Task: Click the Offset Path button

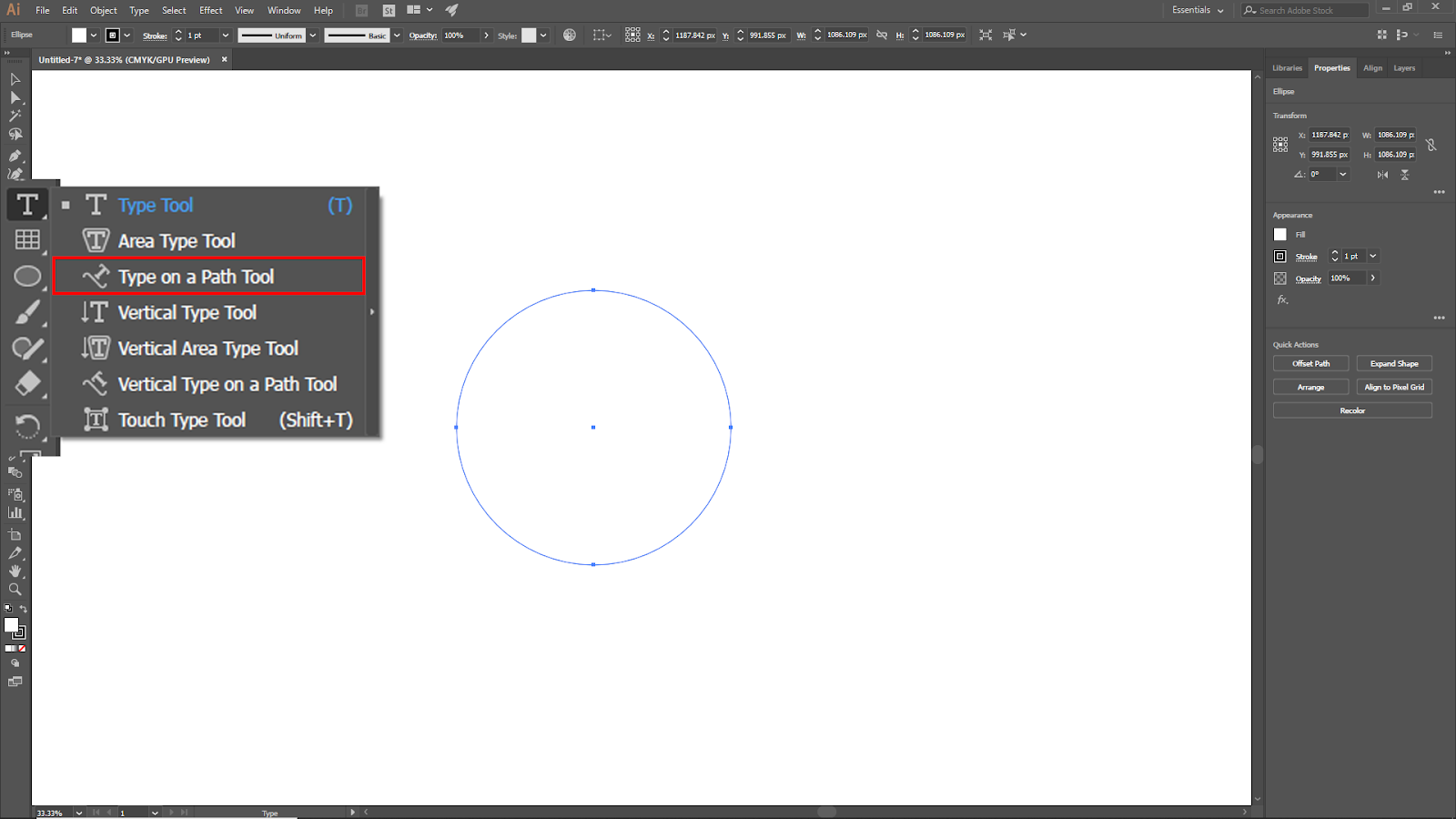Action: tap(1310, 363)
